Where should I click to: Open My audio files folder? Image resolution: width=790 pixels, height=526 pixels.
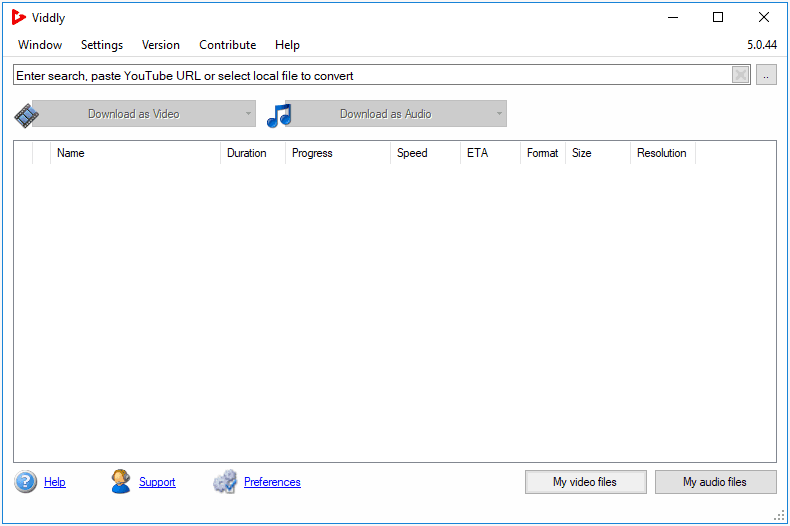[715, 482]
